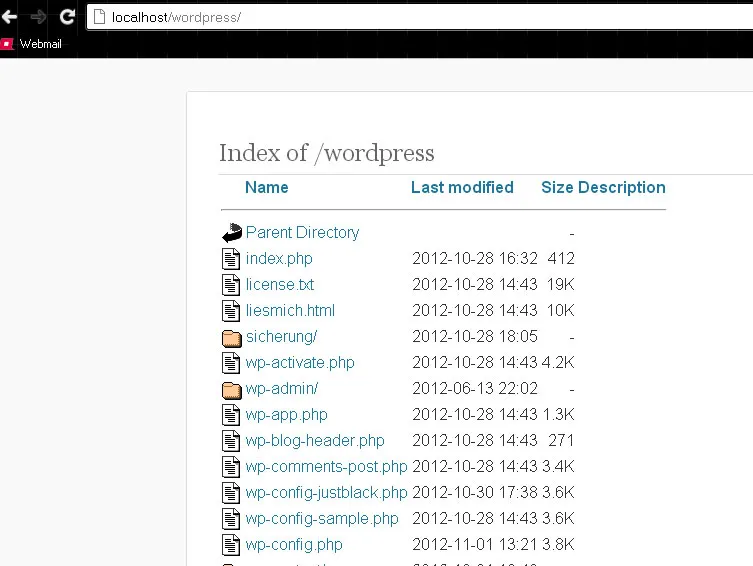Open license.txt link

(x=280, y=284)
